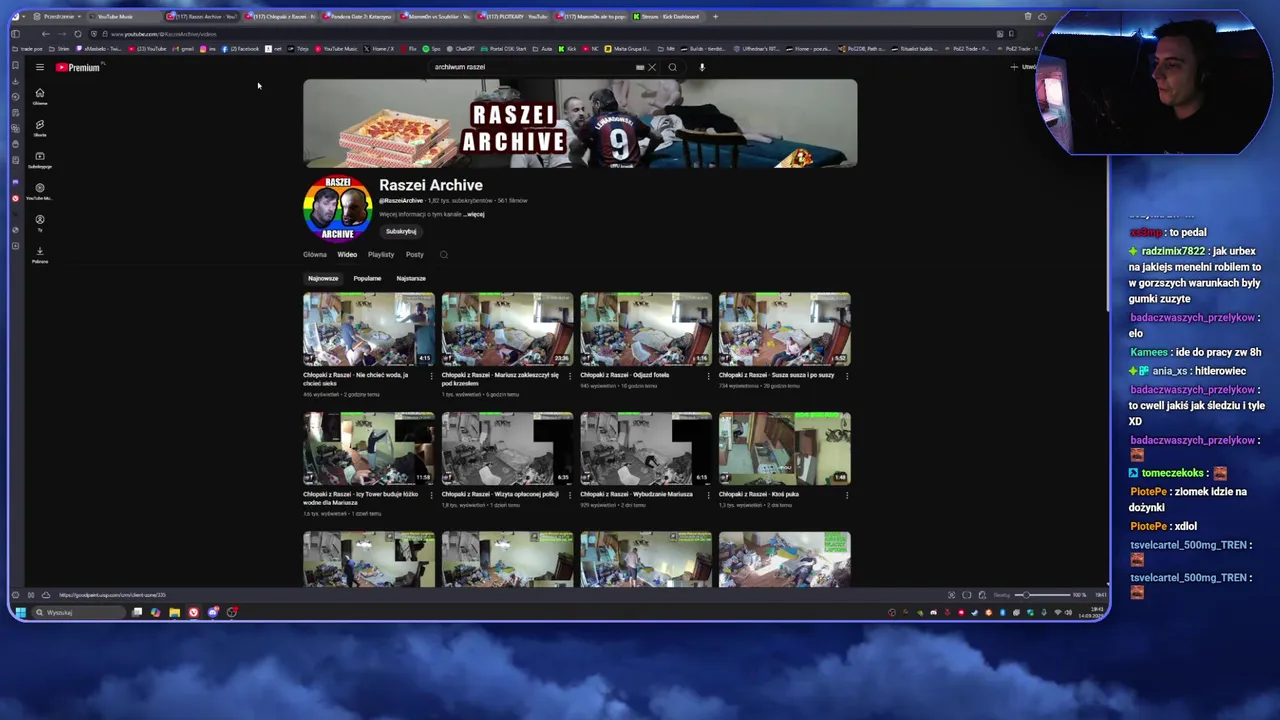Open the gmail bookmark
Image resolution: width=1280 pixels, height=720 pixels.
(x=184, y=48)
